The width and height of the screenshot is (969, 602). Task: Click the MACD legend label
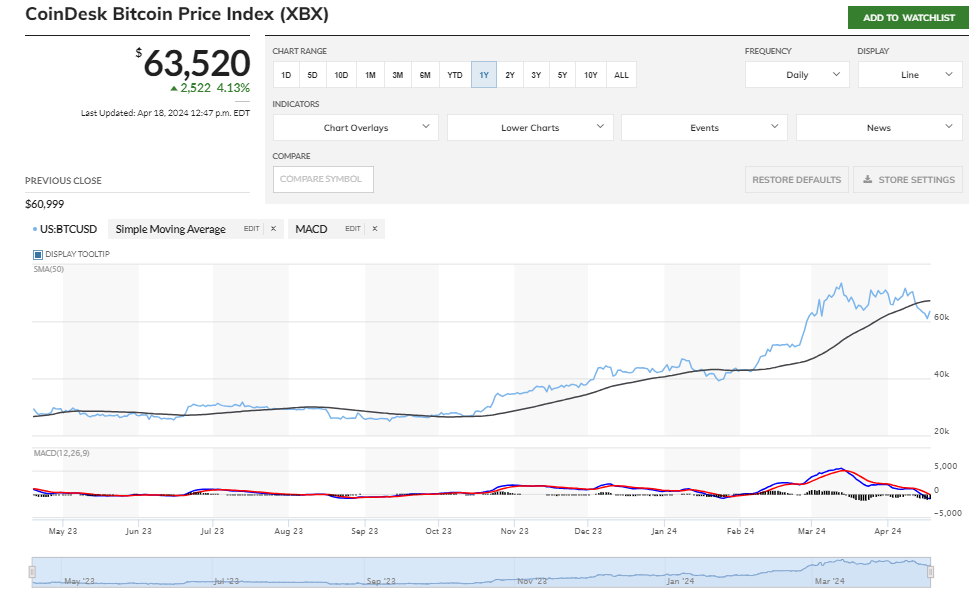pos(311,229)
